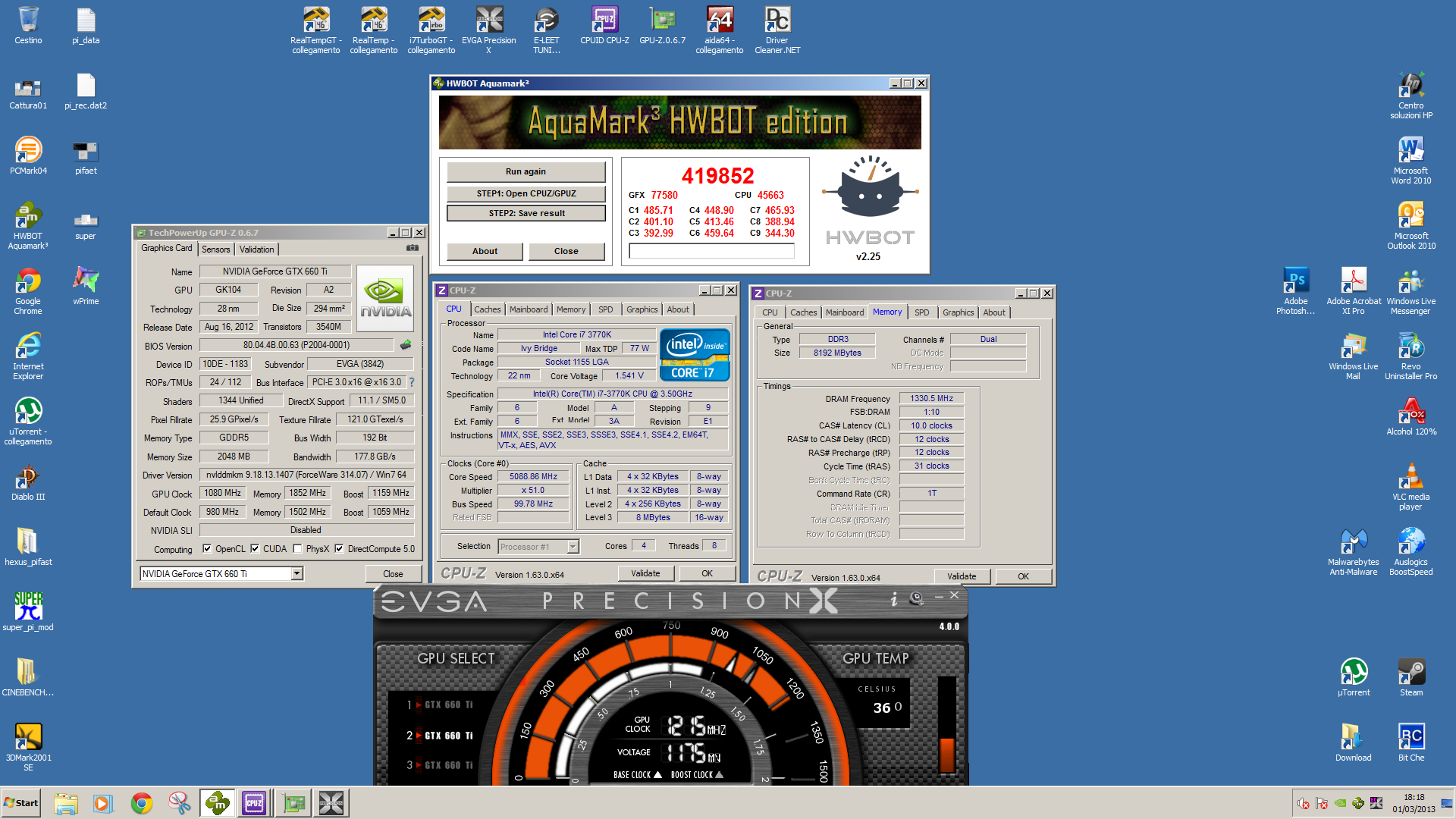Click About button in Aquamark

(485, 251)
